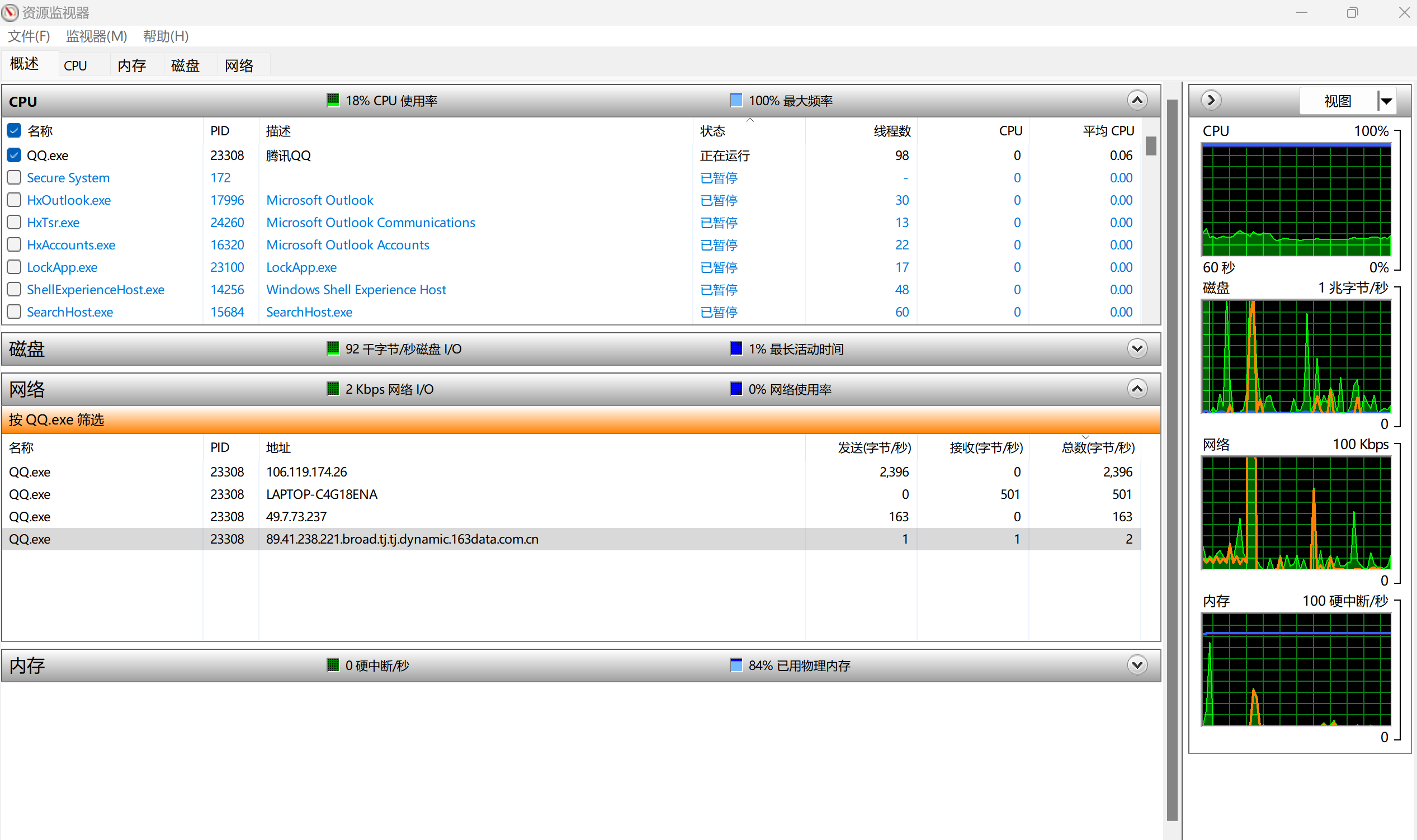Select the Microsoft Outlook Communications description

click(x=371, y=223)
